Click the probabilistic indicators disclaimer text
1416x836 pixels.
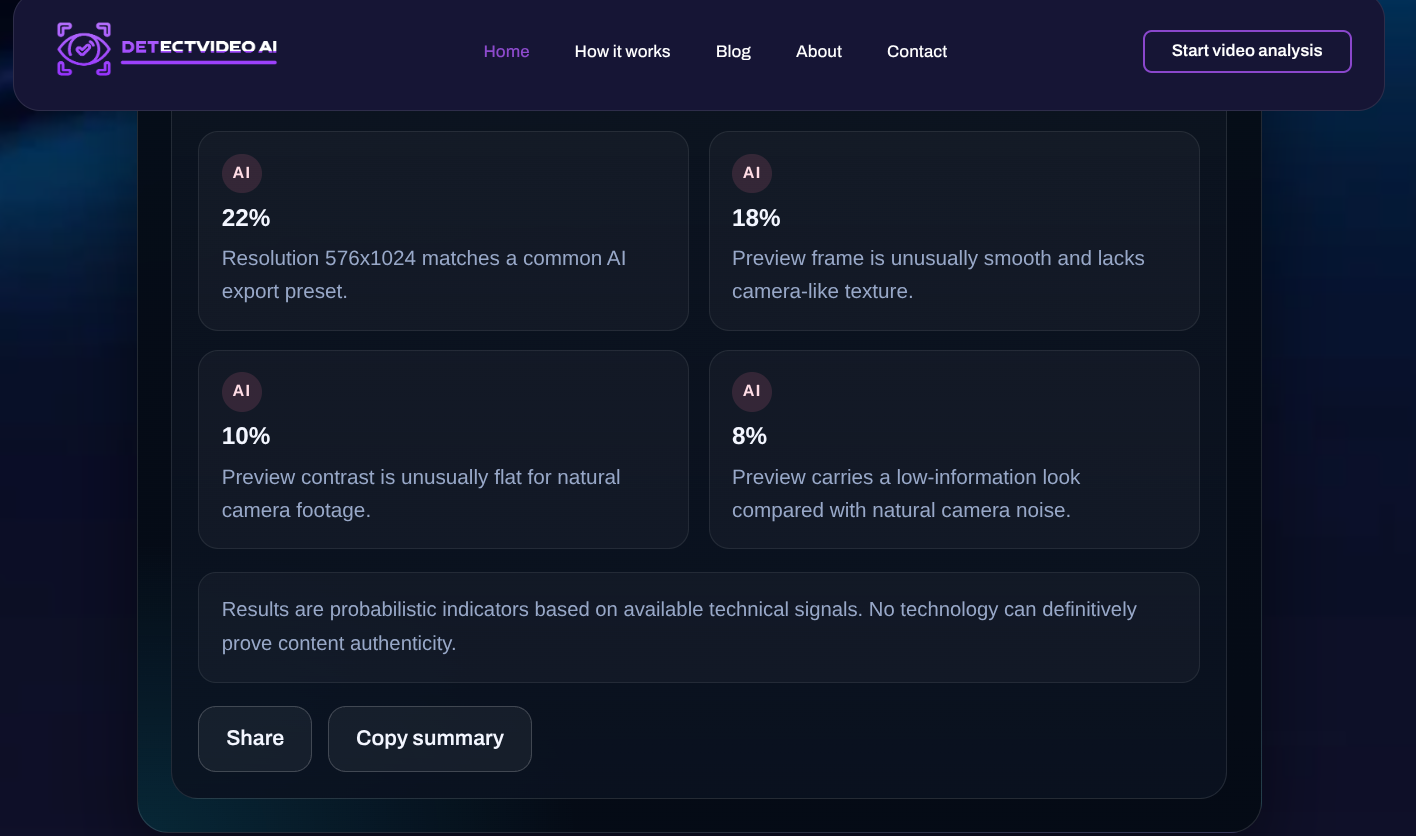679,626
